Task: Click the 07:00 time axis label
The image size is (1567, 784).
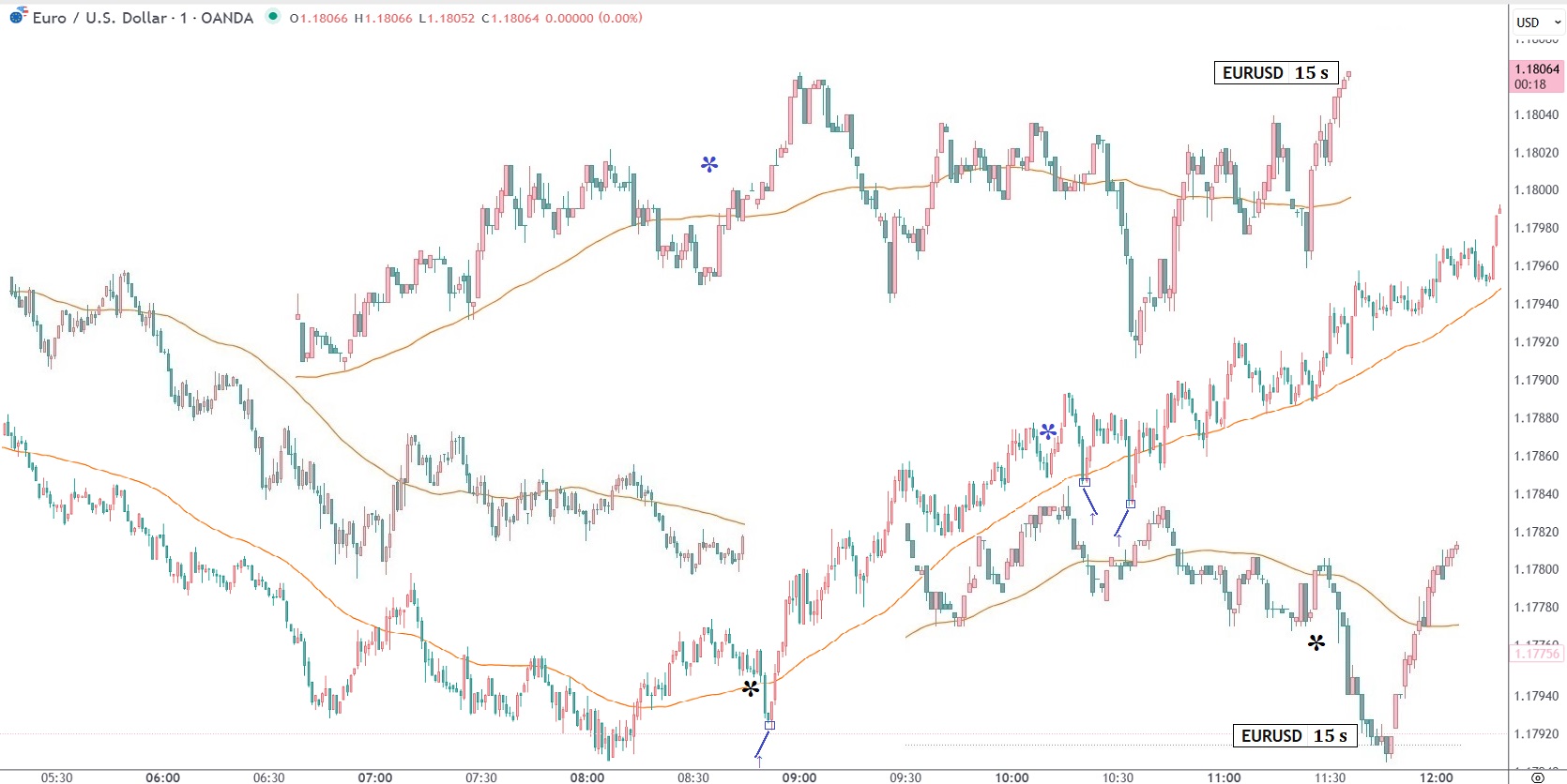Action: pyautogui.click(x=374, y=777)
